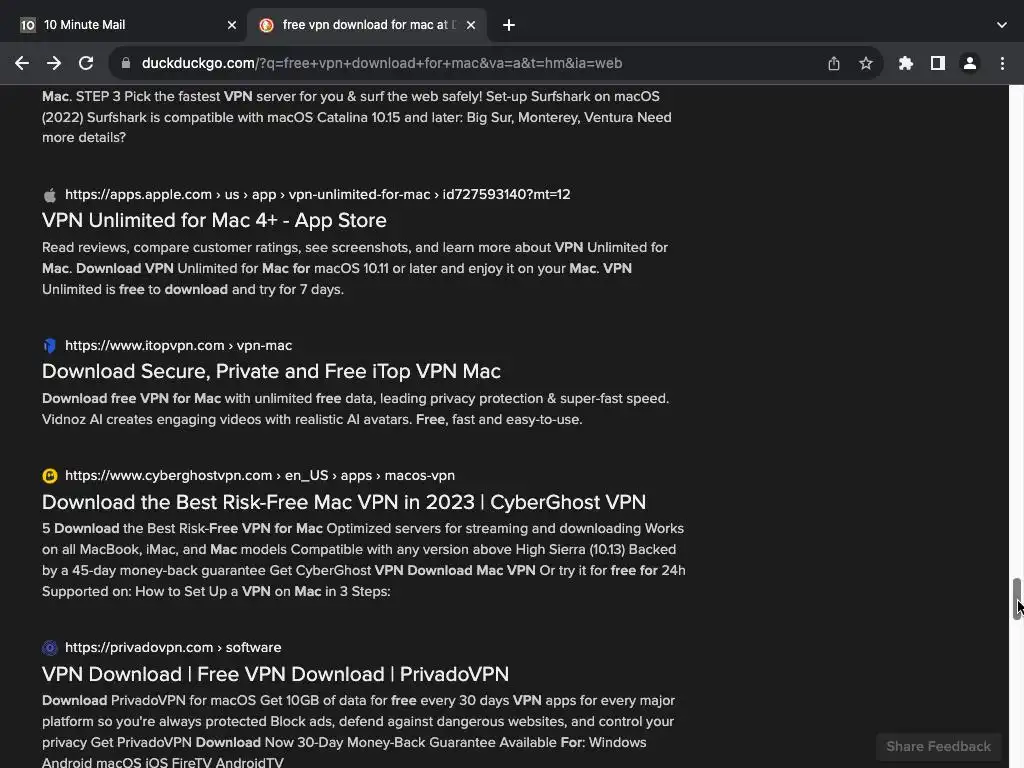Open the Extensions puzzle menu
Screen dimensions: 1024x768
pos(906,63)
